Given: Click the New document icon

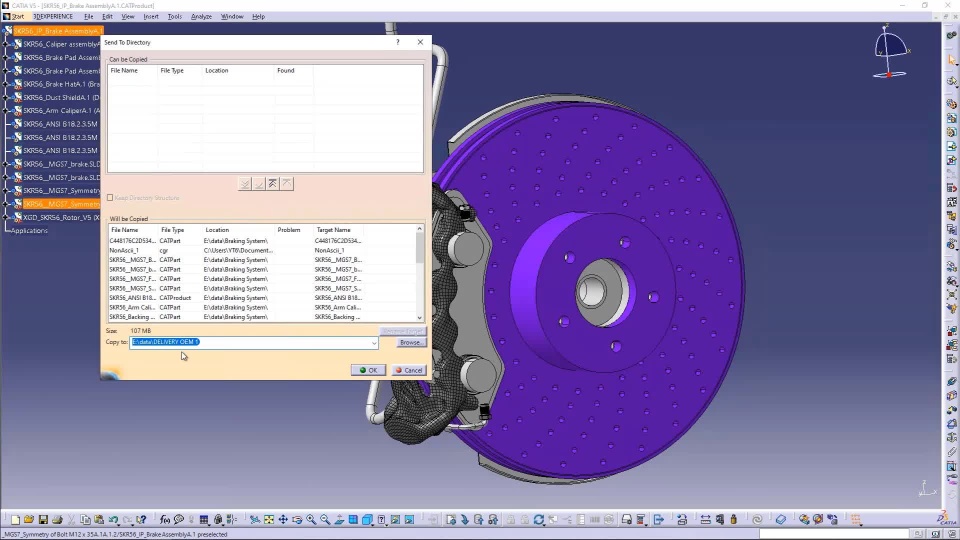Looking at the screenshot, I should tap(15, 520).
